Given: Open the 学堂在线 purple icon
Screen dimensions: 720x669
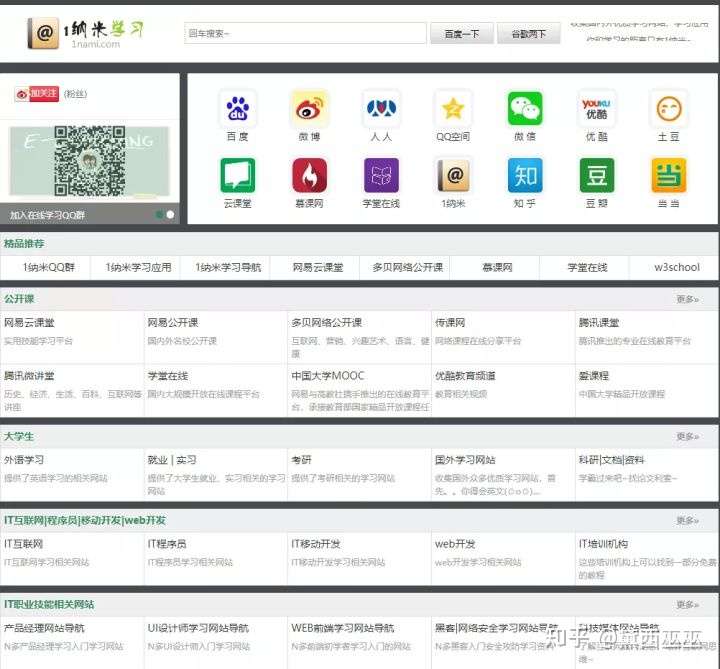Looking at the screenshot, I should pyautogui.click(x=381, y=175).
